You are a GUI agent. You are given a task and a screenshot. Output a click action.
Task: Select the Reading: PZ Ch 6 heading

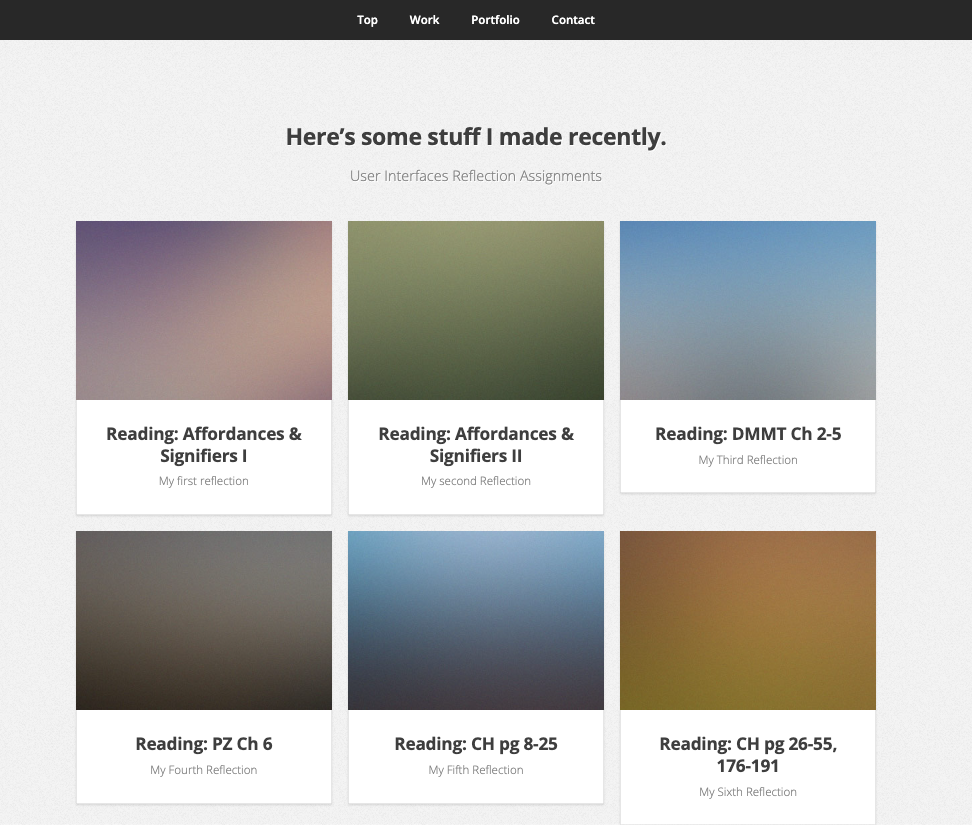[204, 744]
